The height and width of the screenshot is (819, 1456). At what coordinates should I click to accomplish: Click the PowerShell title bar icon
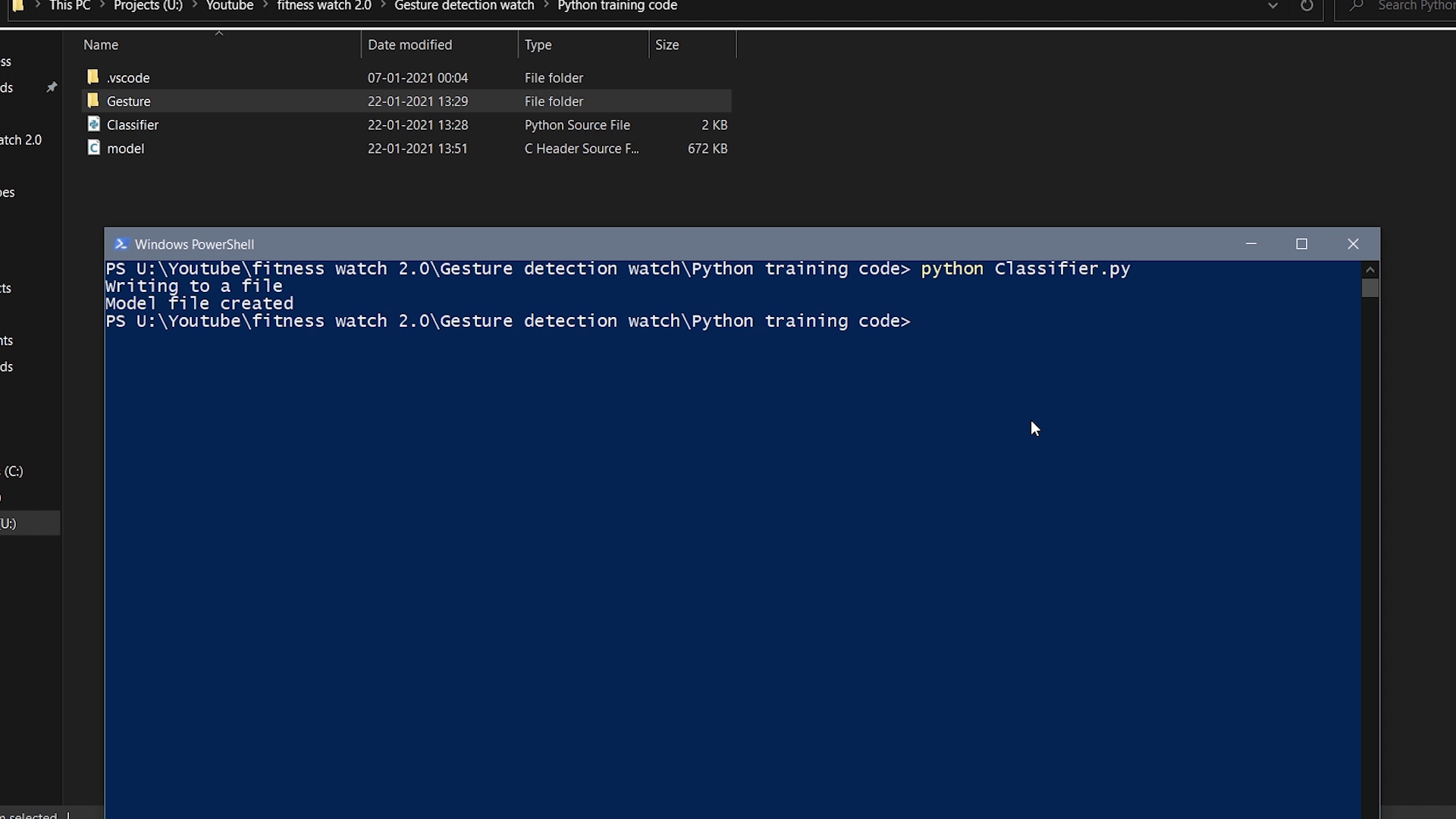pos(120,244)
